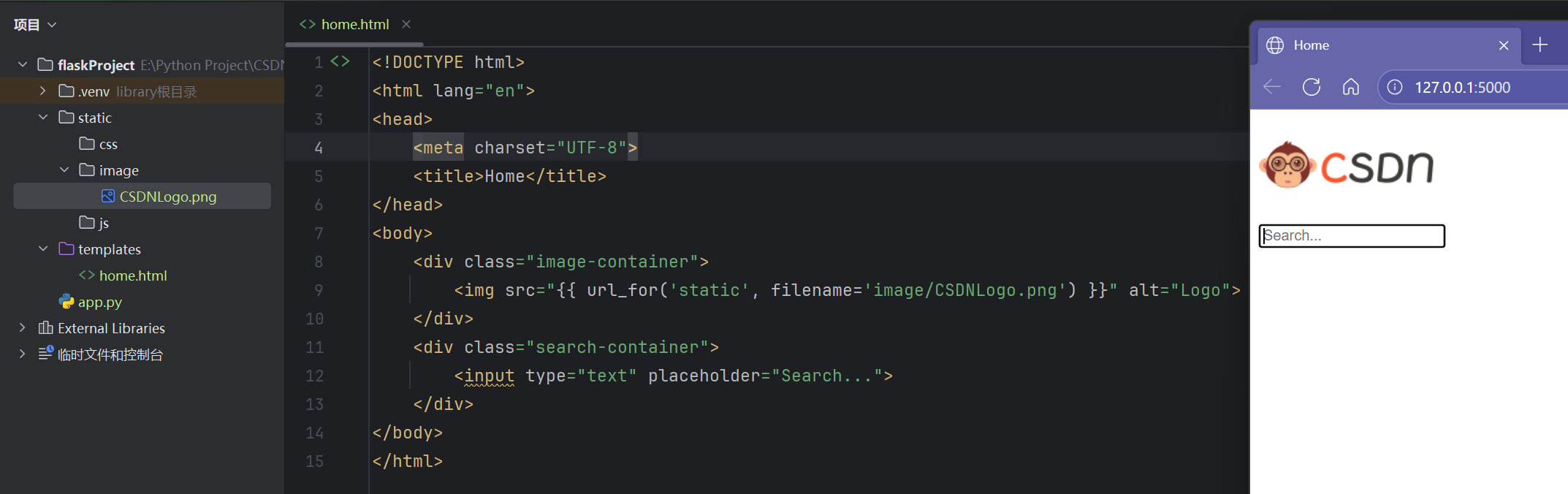The width and height of the screenshot is (1568, 494).
Task: Click the image folder icon
Action: [x=87, y=170]
